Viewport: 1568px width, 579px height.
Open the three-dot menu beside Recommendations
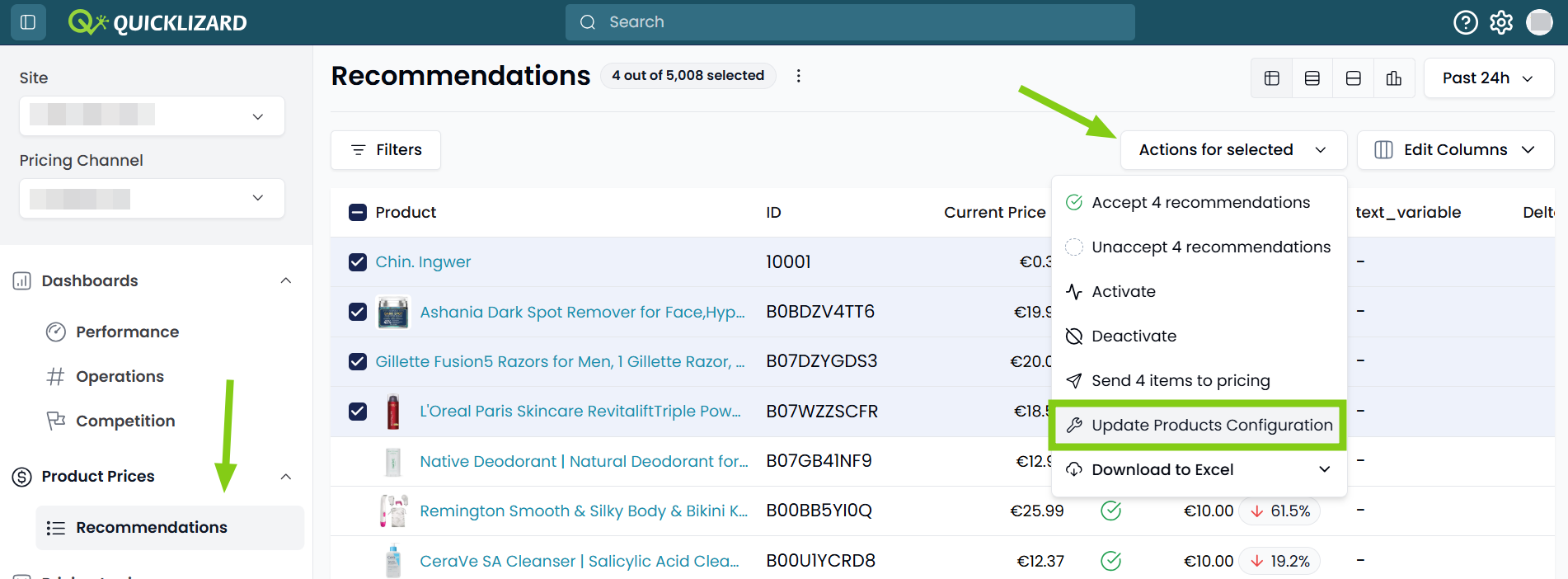pyautogui.click(x=798, y=76)
